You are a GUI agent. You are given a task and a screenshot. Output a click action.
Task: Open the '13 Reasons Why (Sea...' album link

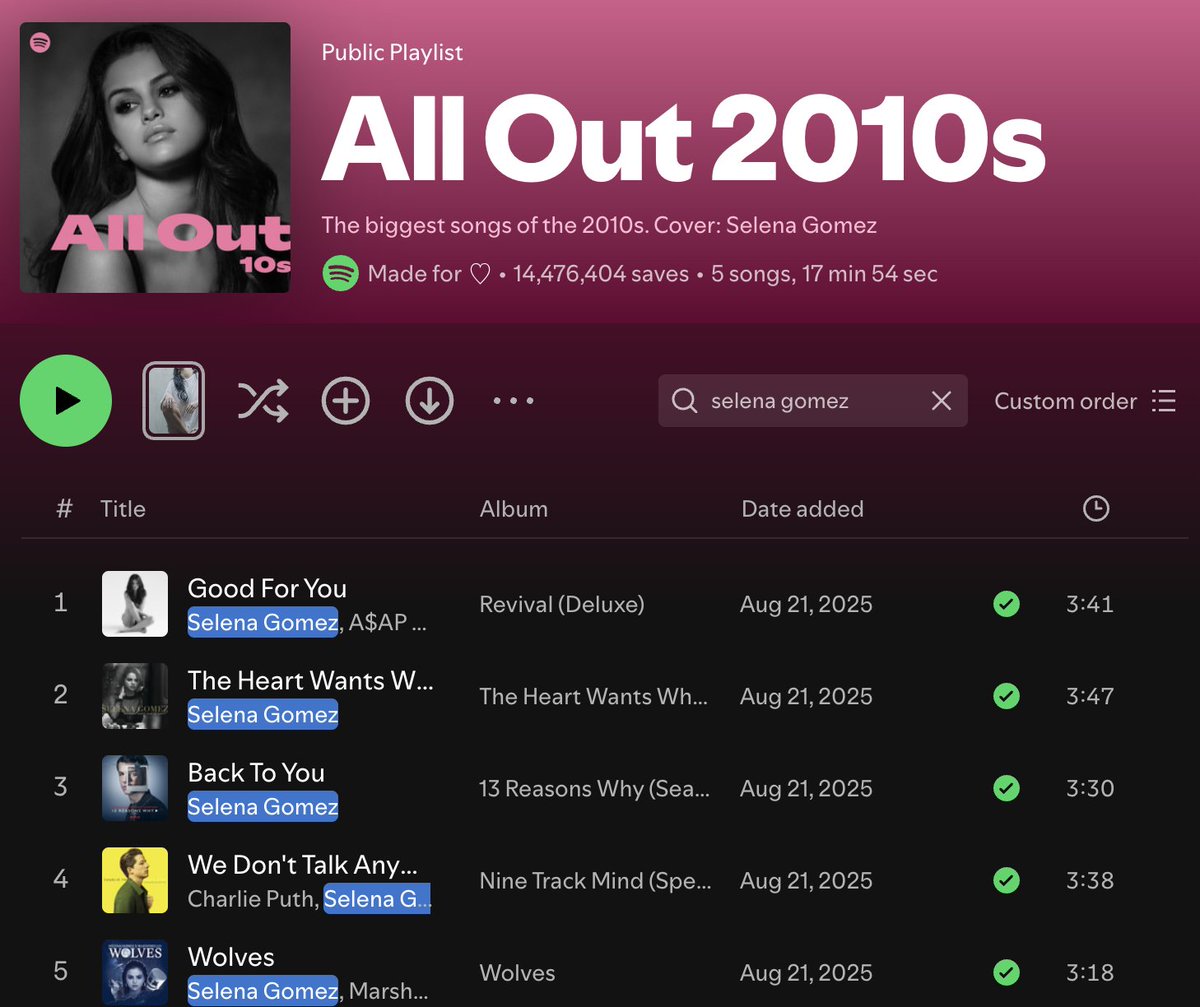[x=595, y=788]
